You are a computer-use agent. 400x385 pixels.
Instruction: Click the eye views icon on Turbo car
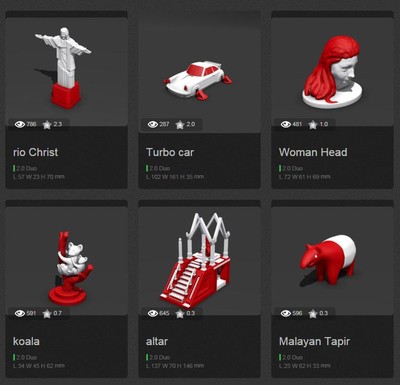tap(153, 124)
